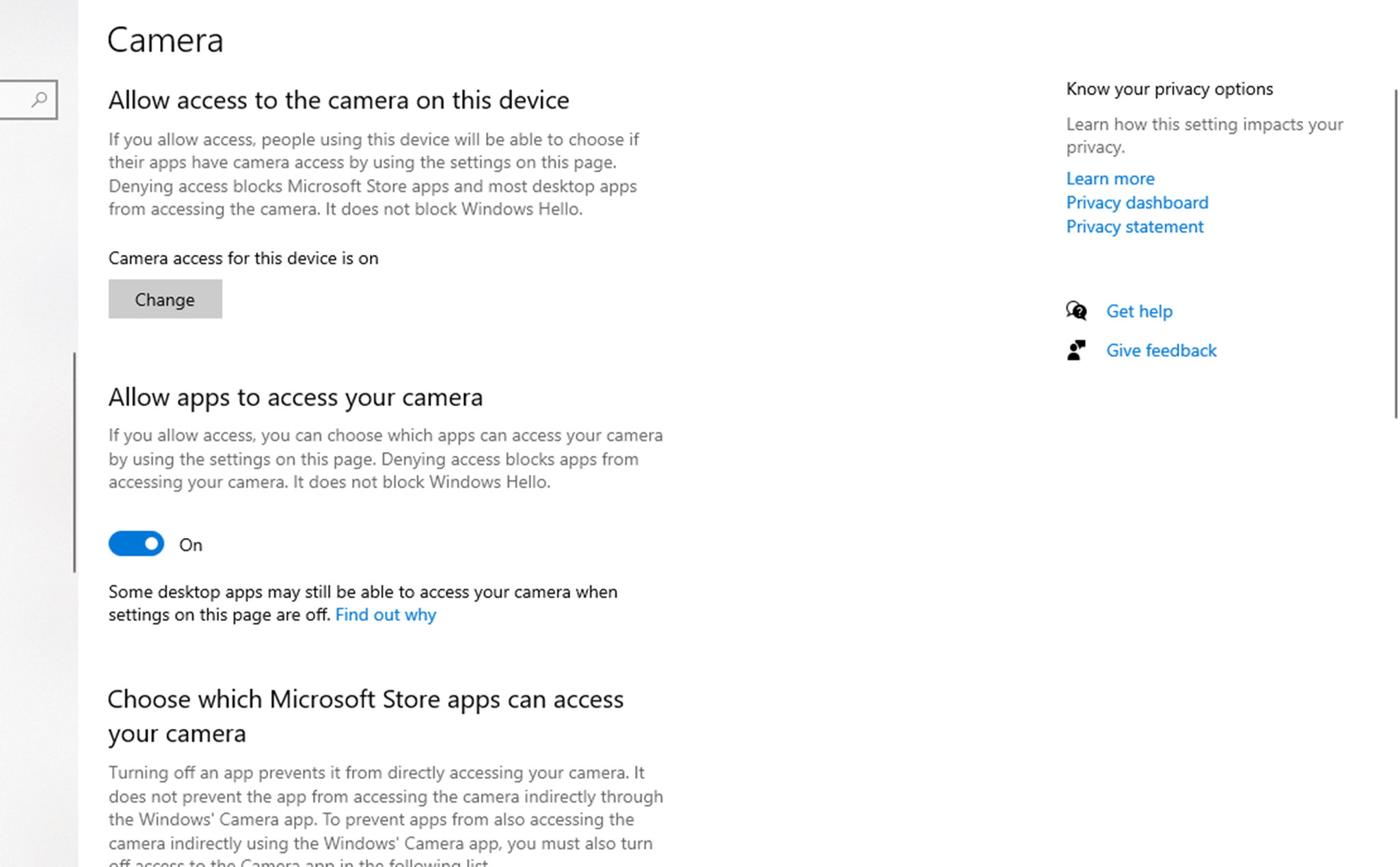Click inside the Settings search box
Screen dimensions: 1400x867
point(27,100)
